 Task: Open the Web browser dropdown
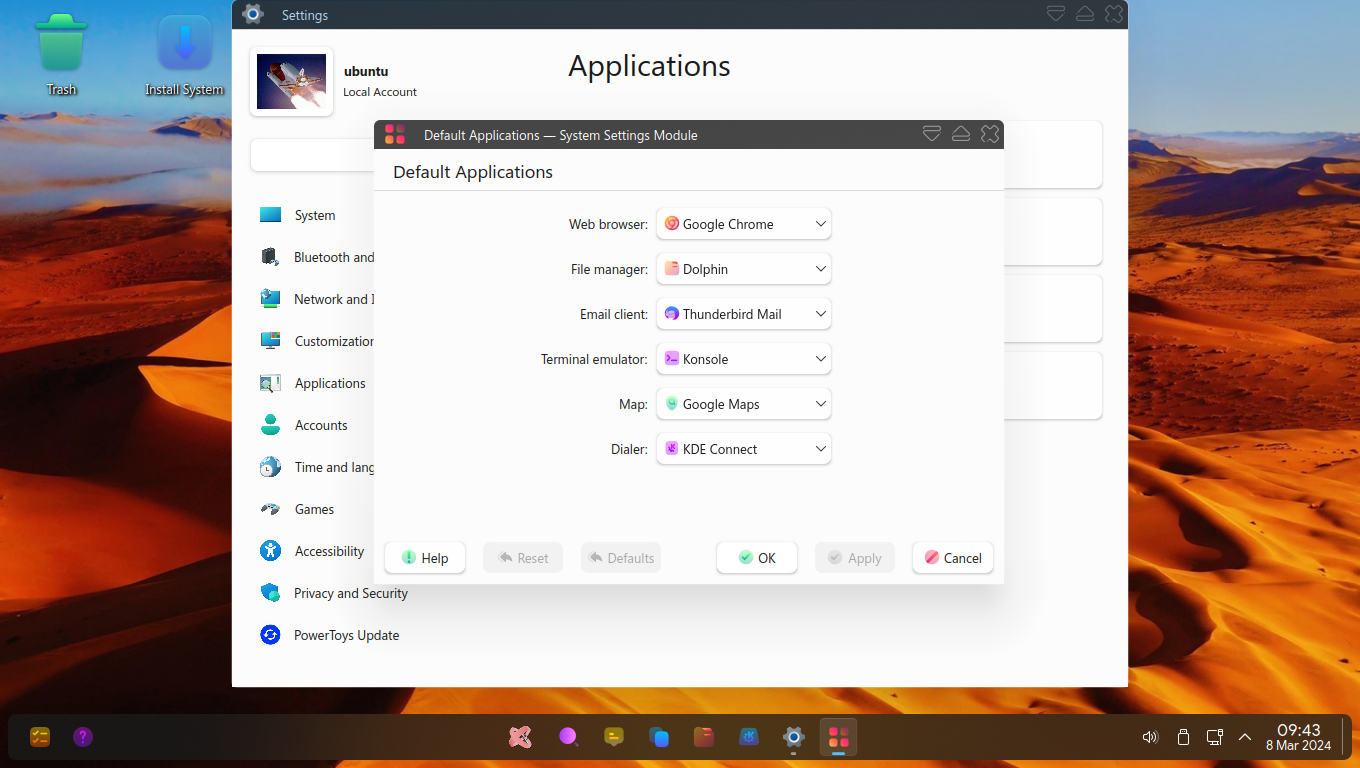(x=744, y=224)
